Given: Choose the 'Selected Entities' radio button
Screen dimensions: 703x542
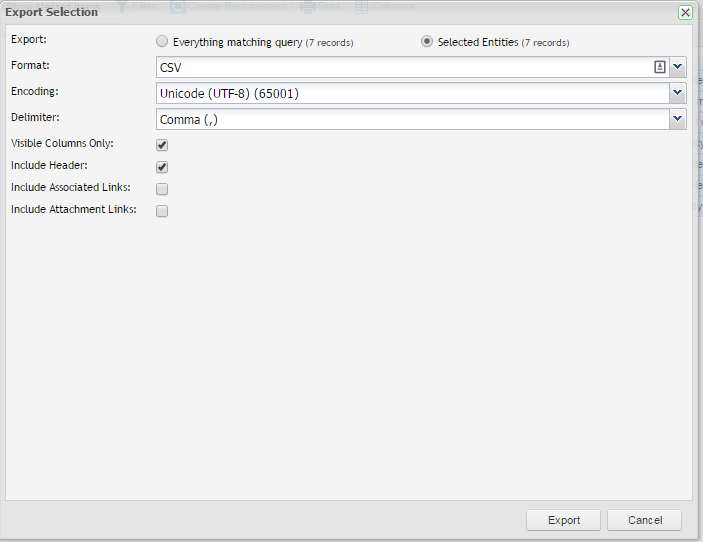Looking at the screenshot, I should point(427,42).
